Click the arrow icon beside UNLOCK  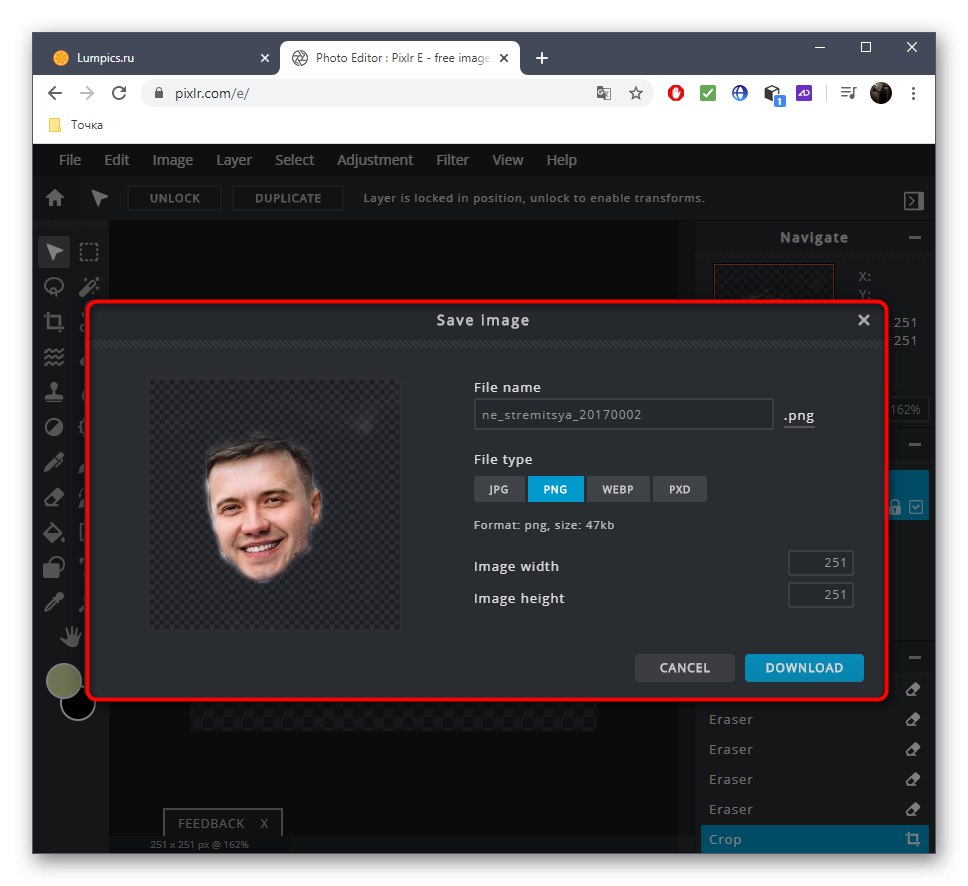pos(99,198)
